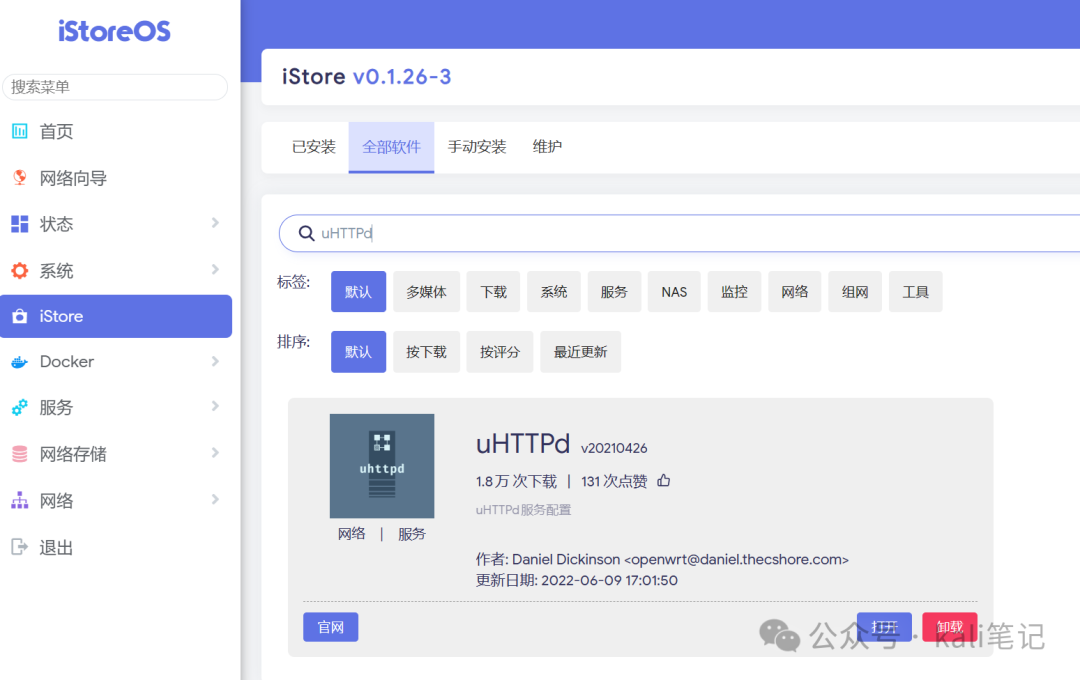Click the 1.8万 次下载 text

click(x=516, y=481)
